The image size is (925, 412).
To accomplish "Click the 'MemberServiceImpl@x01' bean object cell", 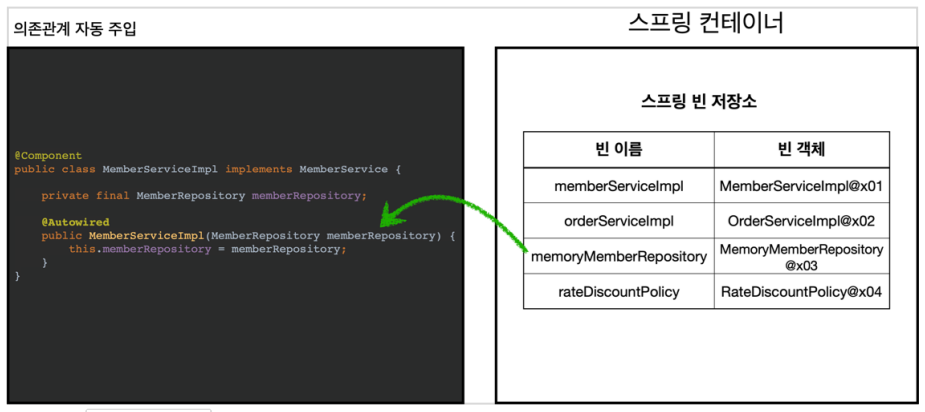I will [802, 185].
